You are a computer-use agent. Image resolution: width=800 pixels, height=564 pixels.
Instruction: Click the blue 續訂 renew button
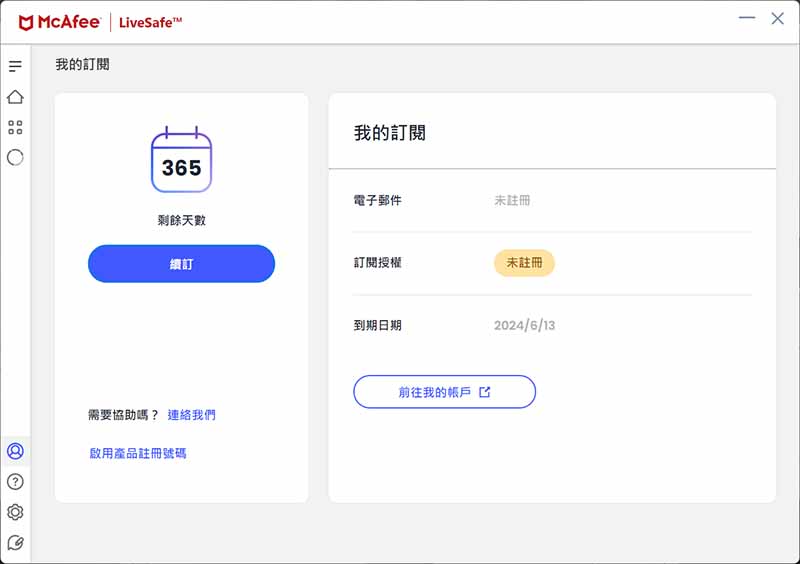[x=181, y=263]
